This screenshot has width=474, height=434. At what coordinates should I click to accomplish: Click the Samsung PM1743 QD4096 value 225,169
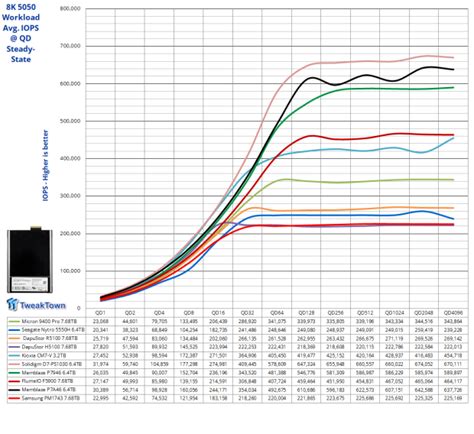click(453, 398)
